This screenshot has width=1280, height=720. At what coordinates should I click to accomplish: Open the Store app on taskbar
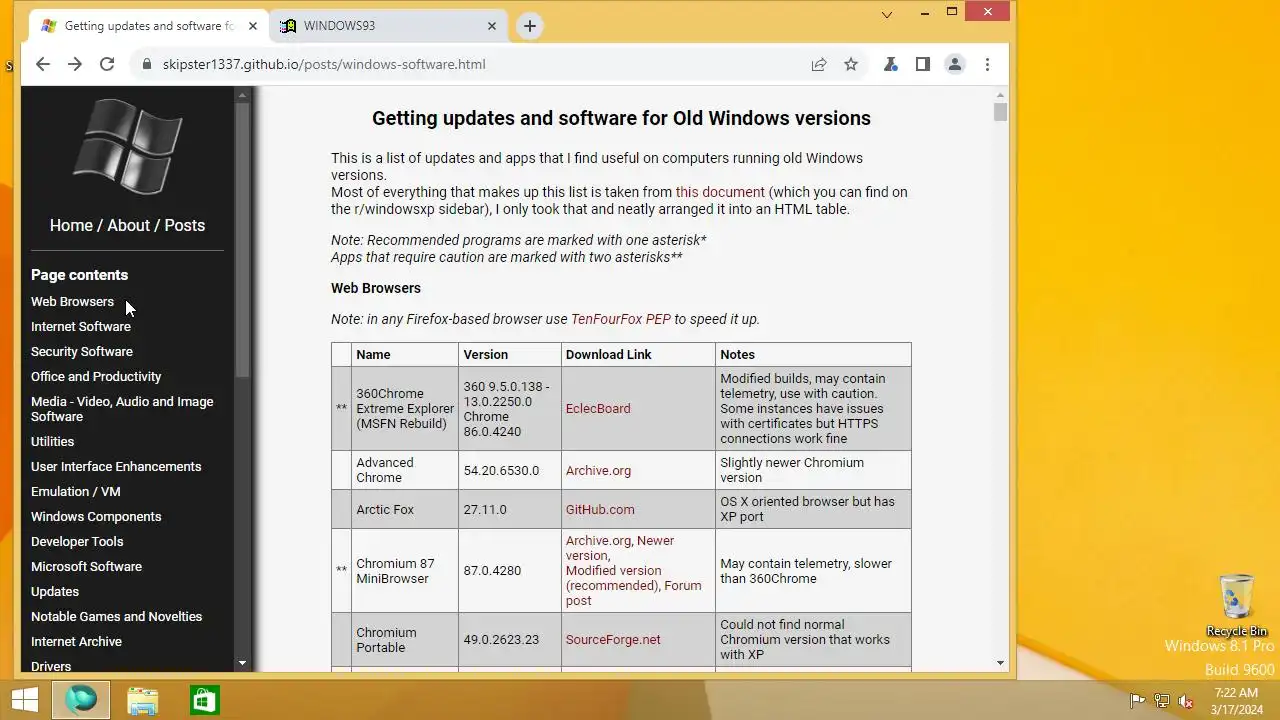[x=204, y=699]
